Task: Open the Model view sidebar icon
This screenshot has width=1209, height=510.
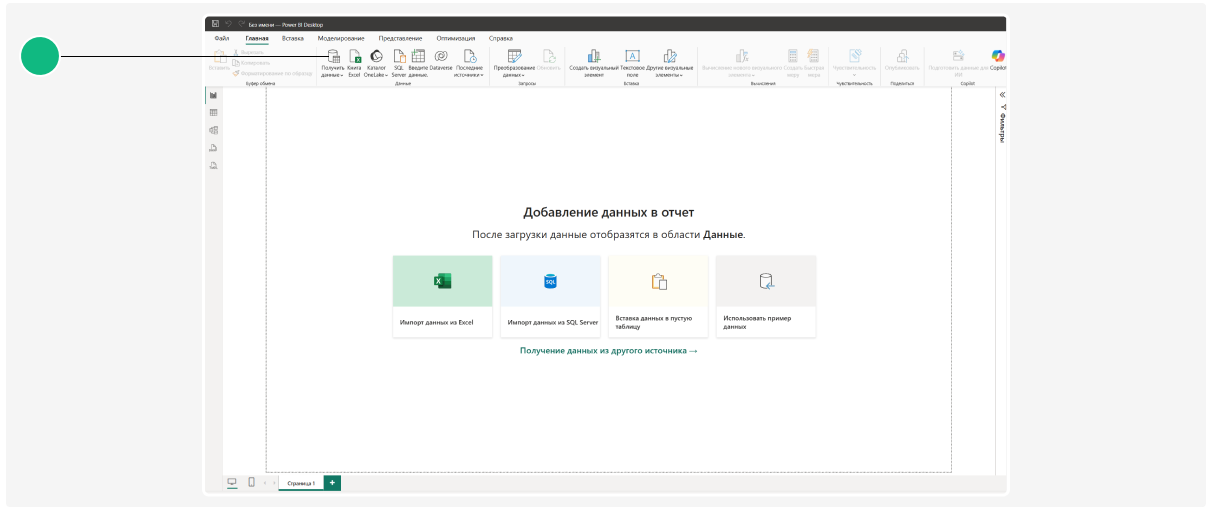Action: click(213, 130)
